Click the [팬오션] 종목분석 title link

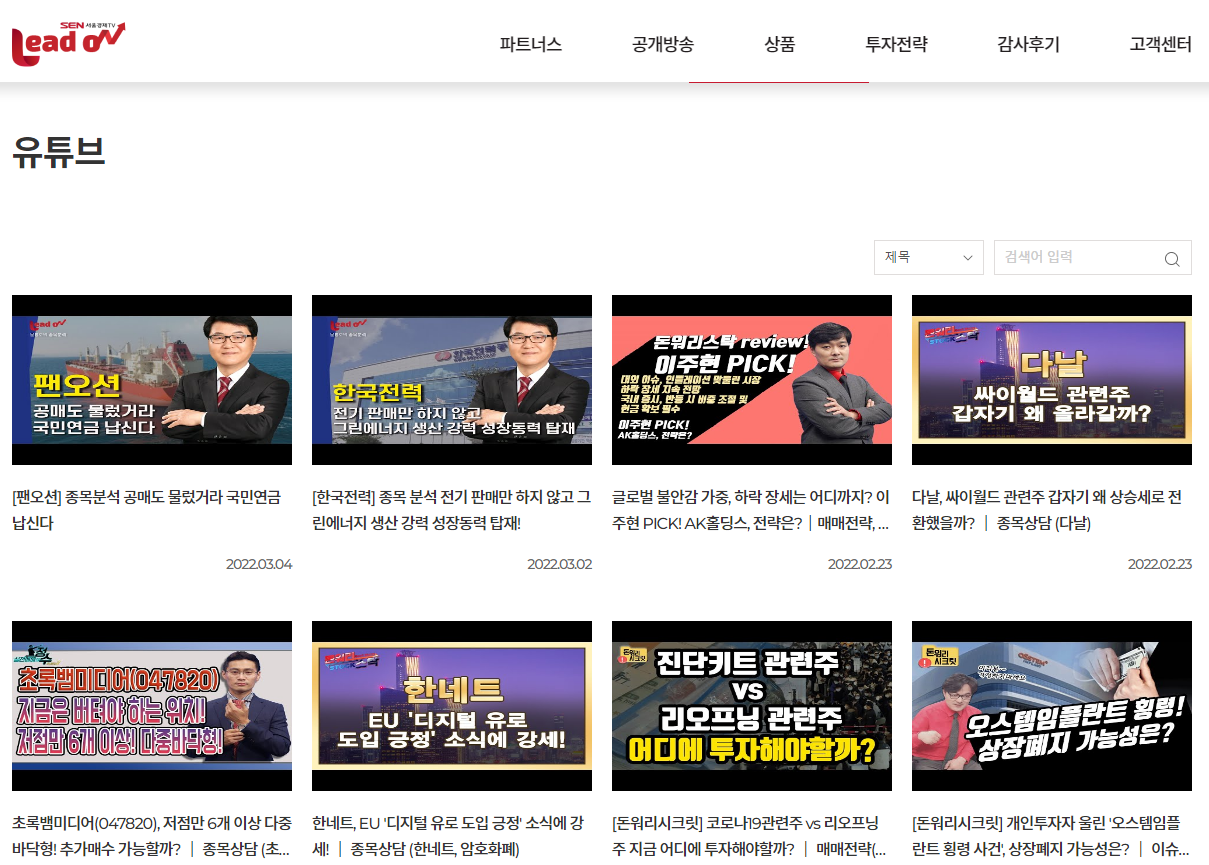[147, 510]
